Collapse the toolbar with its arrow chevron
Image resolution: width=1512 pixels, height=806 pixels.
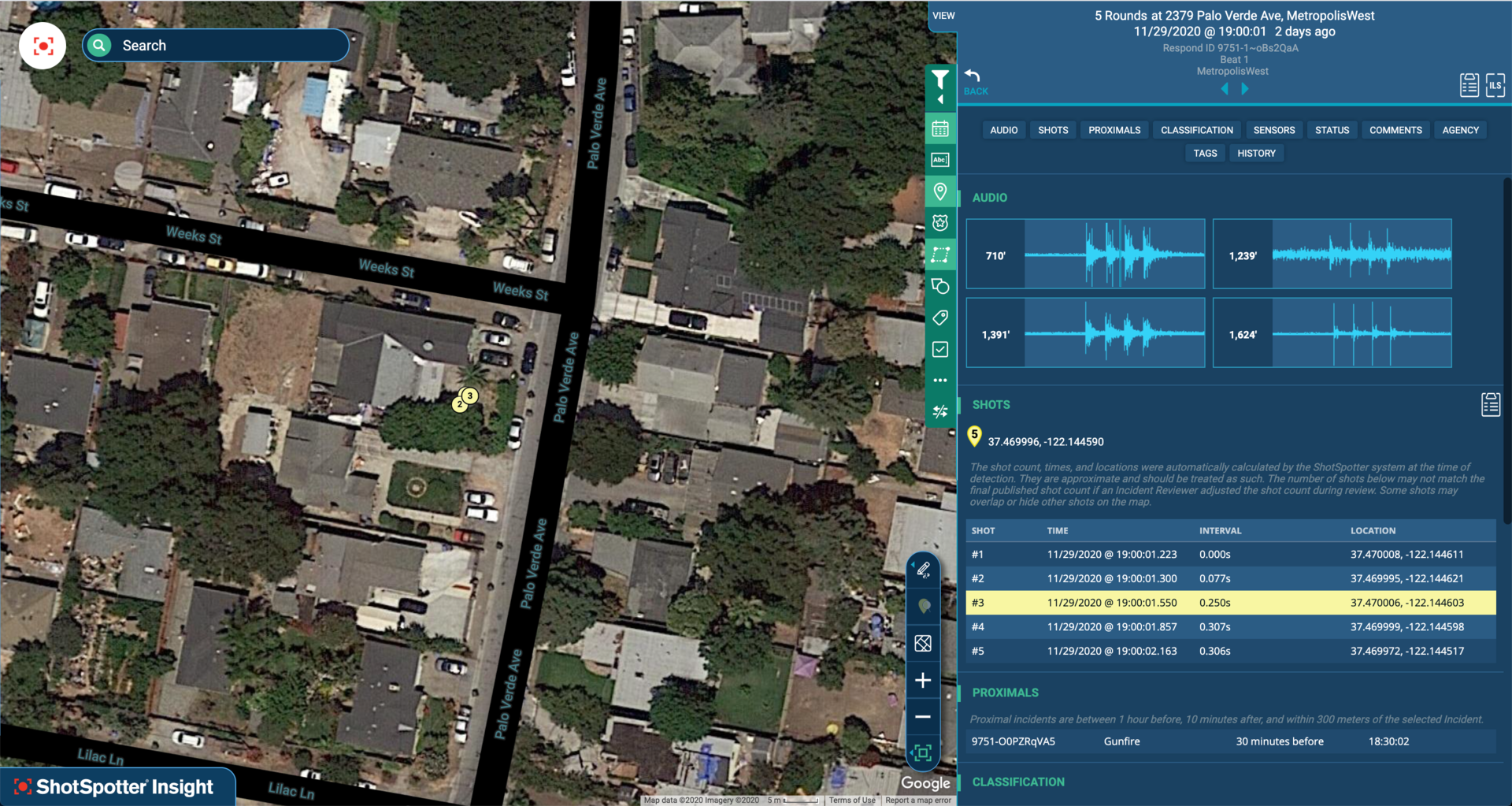point(942,99)
